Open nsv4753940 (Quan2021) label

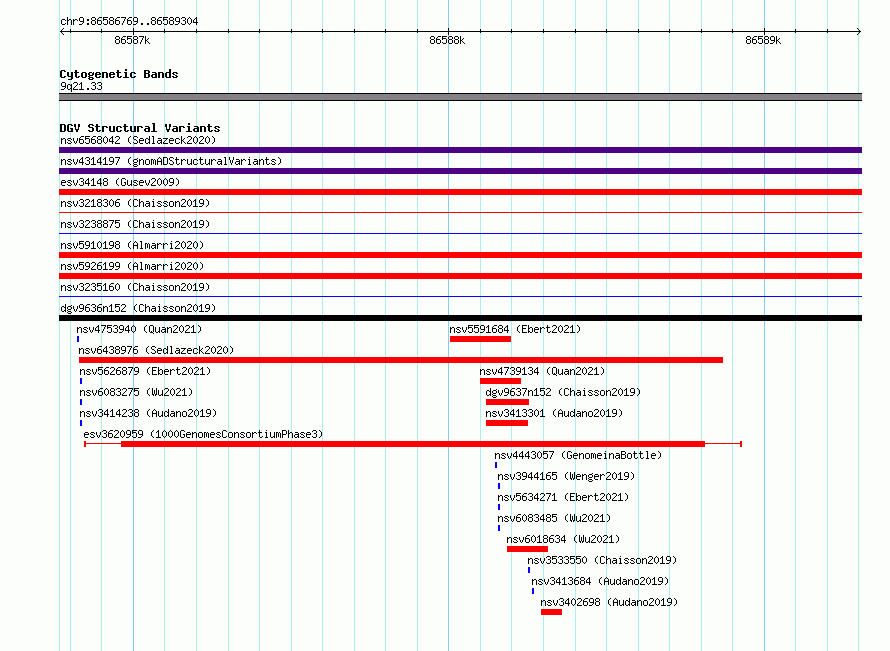coord(139,329)
